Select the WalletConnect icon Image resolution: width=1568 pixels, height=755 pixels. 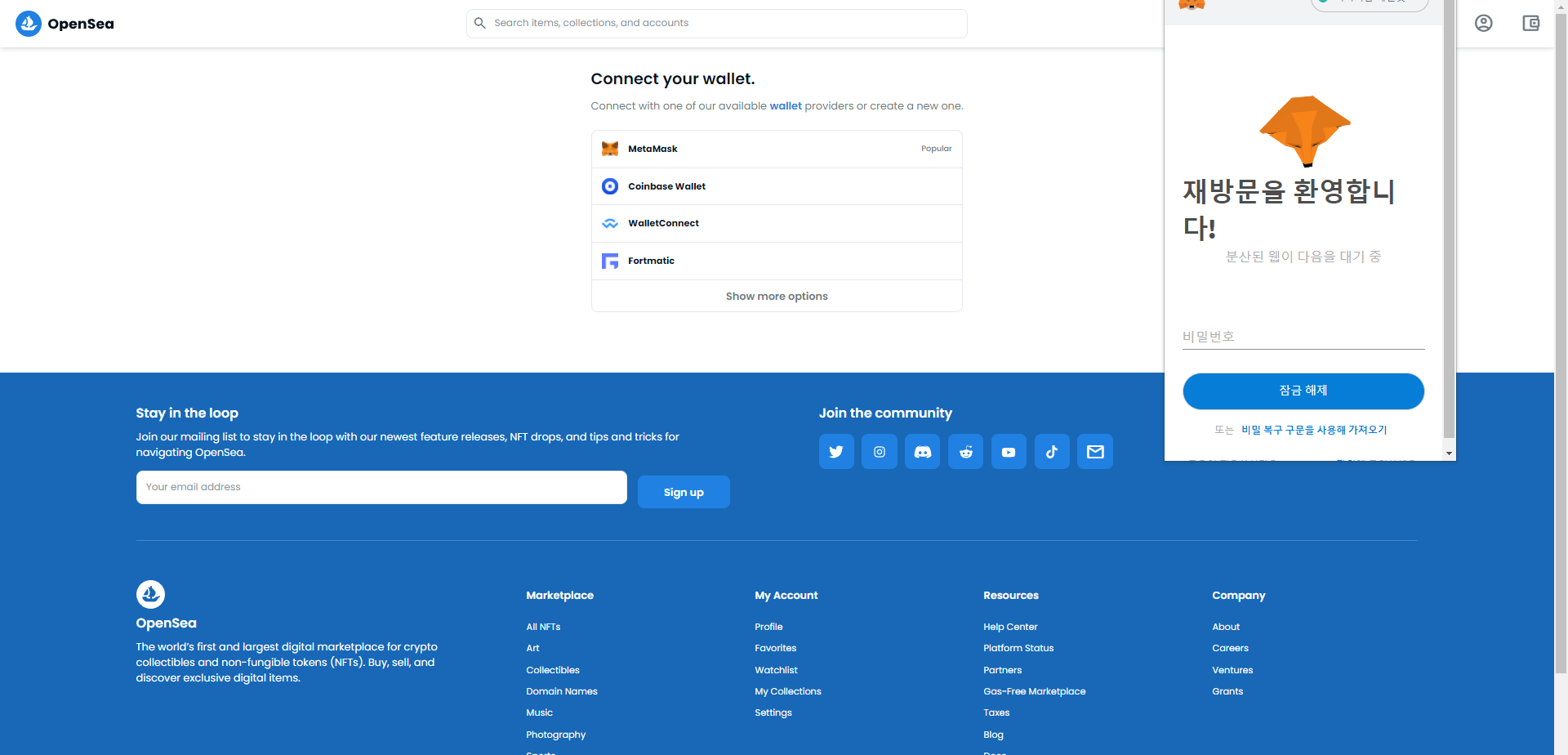coord(610,223)
